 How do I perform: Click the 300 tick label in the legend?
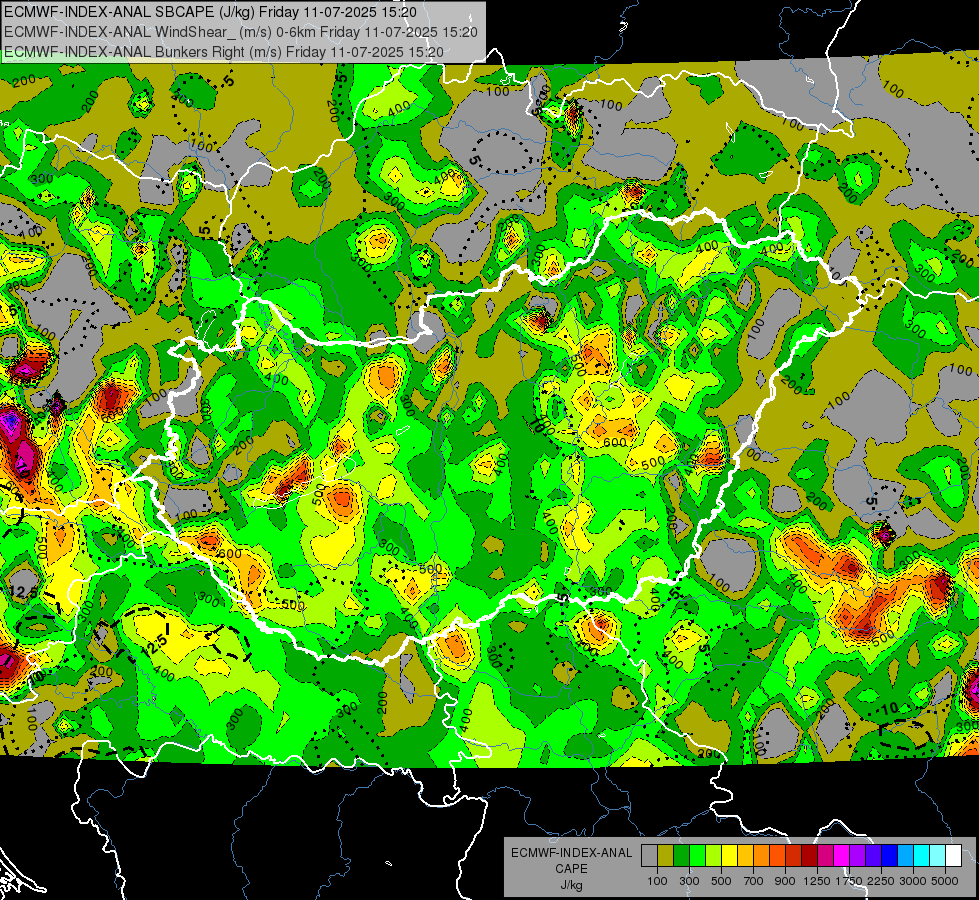click(x=689, y=881)
